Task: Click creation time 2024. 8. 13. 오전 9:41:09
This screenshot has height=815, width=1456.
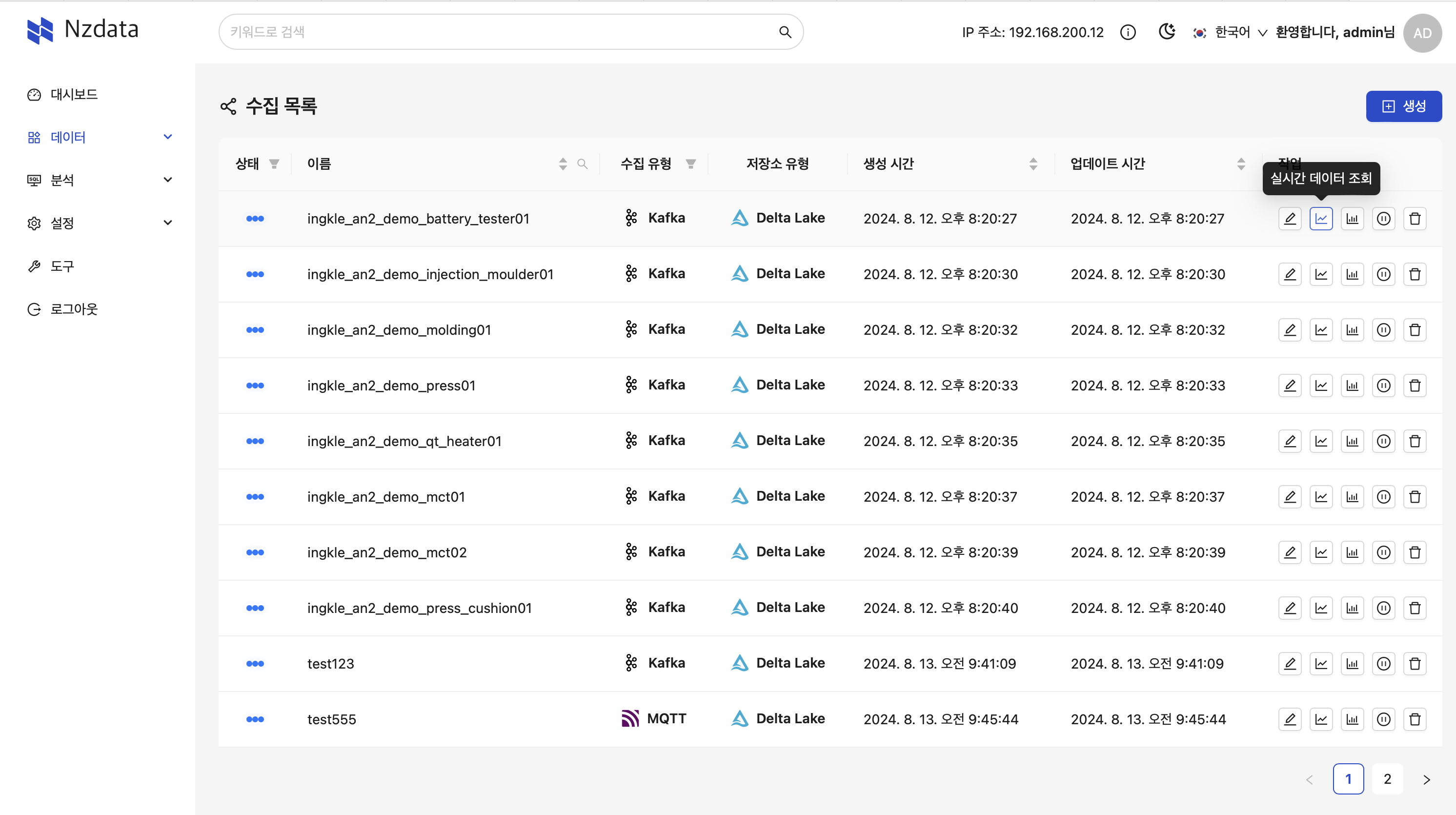Action: 939,664
